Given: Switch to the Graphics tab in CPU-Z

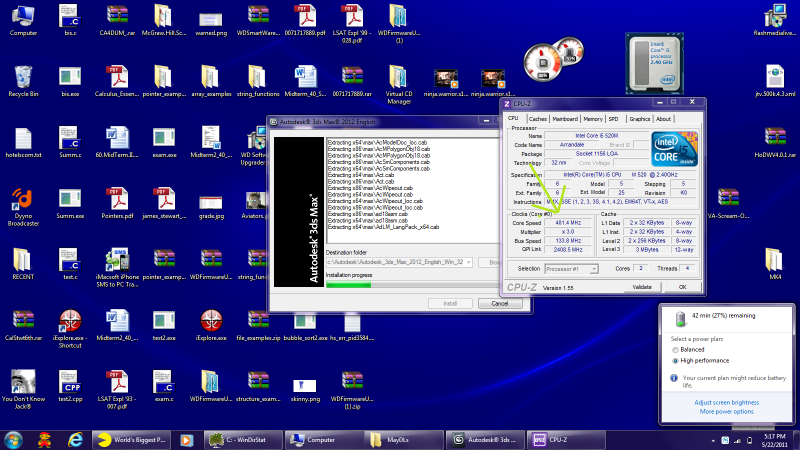Looking at the screenshot, I should point(639,119).
